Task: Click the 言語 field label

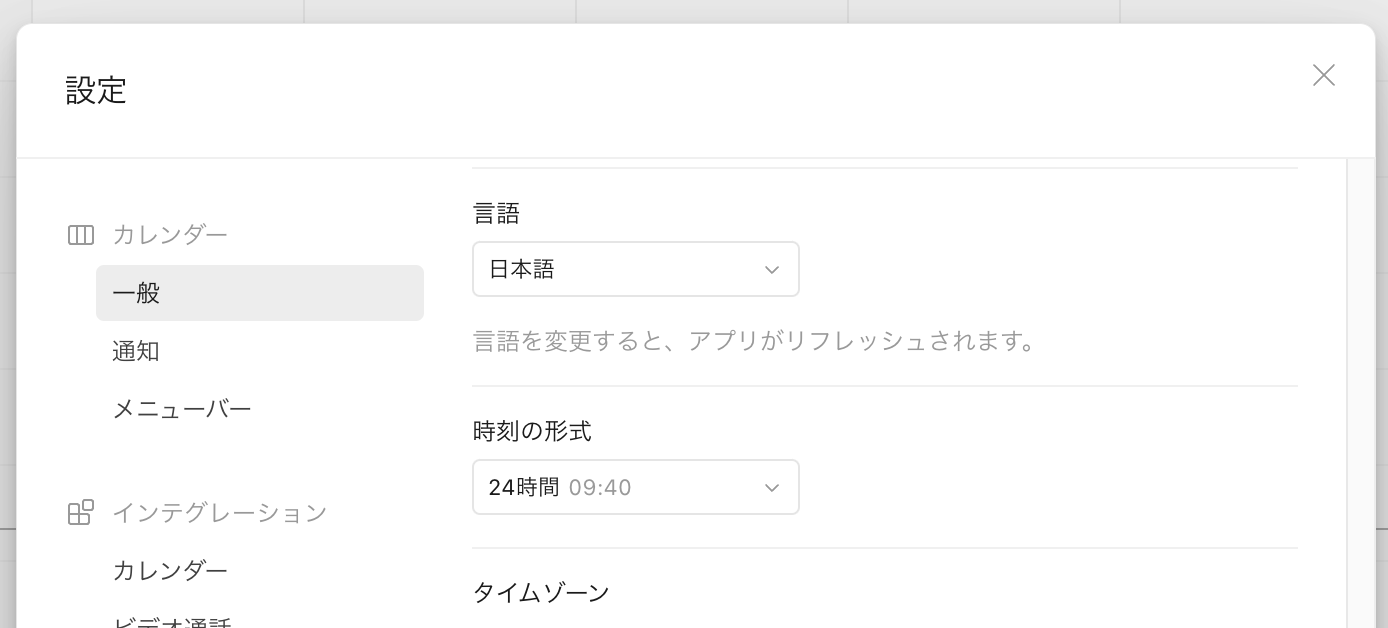Action: point(496,213)
